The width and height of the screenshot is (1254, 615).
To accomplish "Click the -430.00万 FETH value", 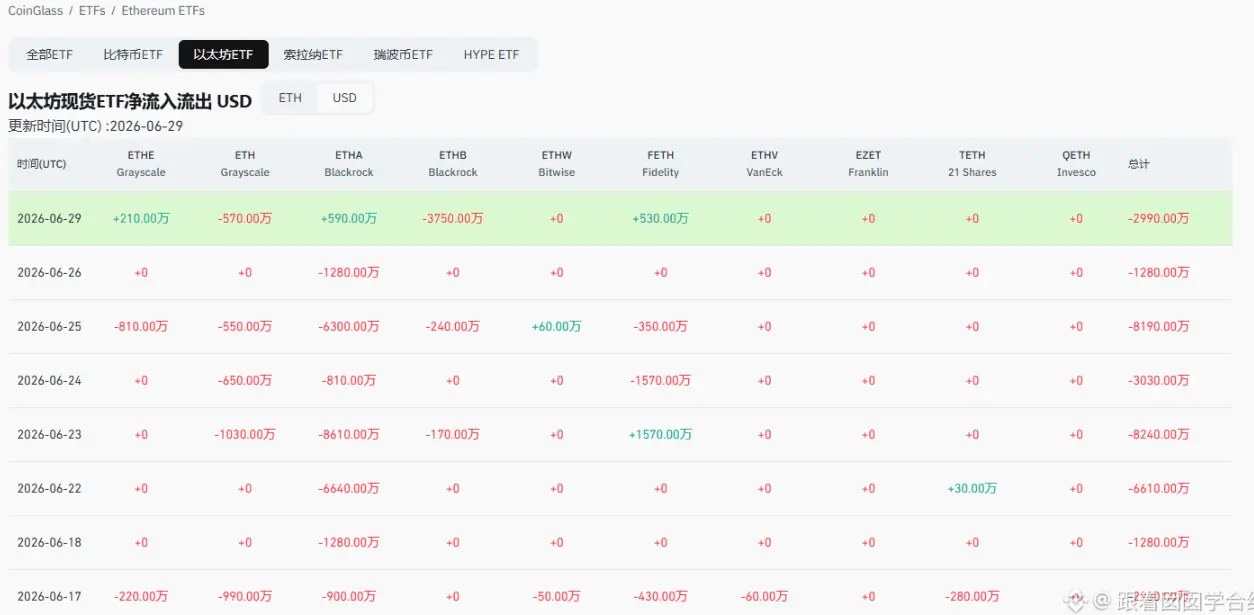I will tap(661, 596).
